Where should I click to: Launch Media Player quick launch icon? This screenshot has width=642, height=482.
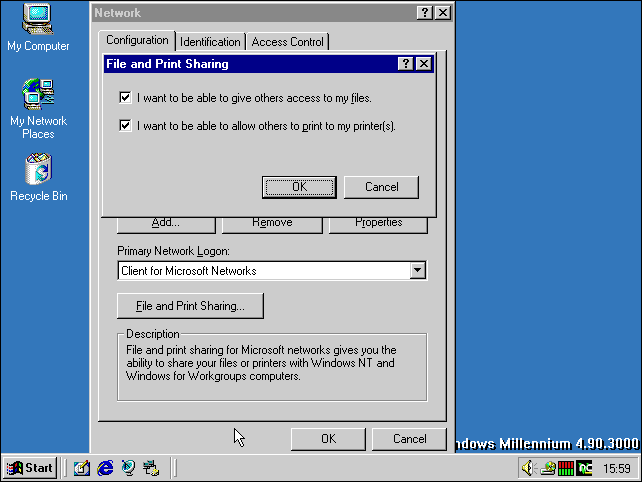[x=129, y=468]
